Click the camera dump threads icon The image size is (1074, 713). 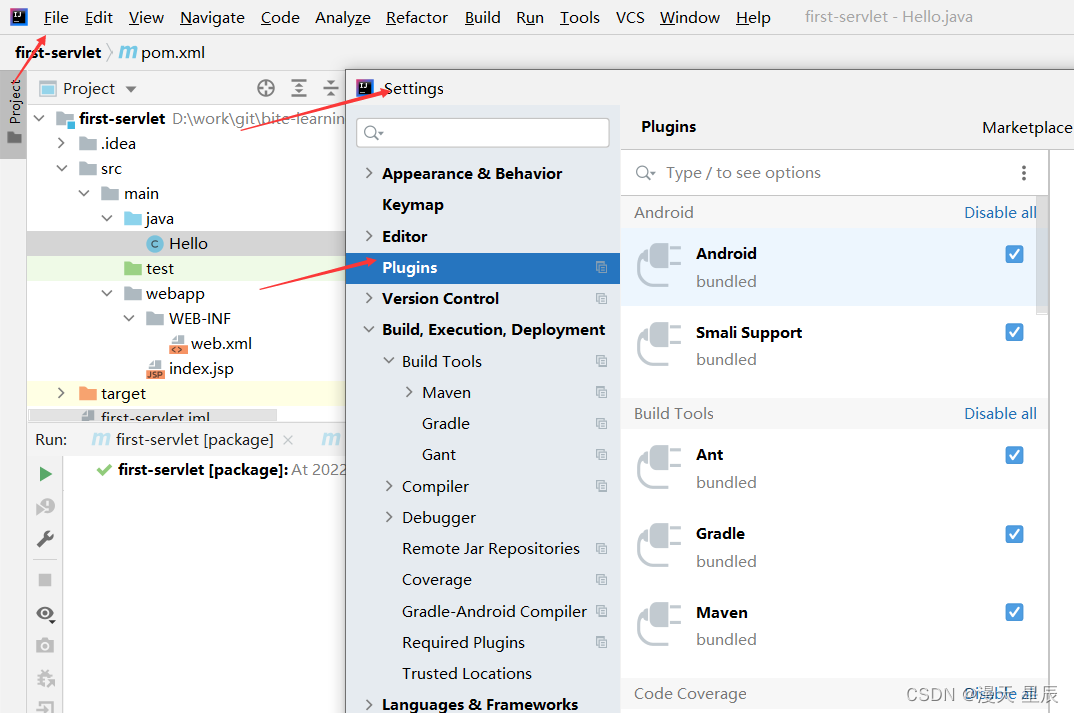[x=45, y=645]
